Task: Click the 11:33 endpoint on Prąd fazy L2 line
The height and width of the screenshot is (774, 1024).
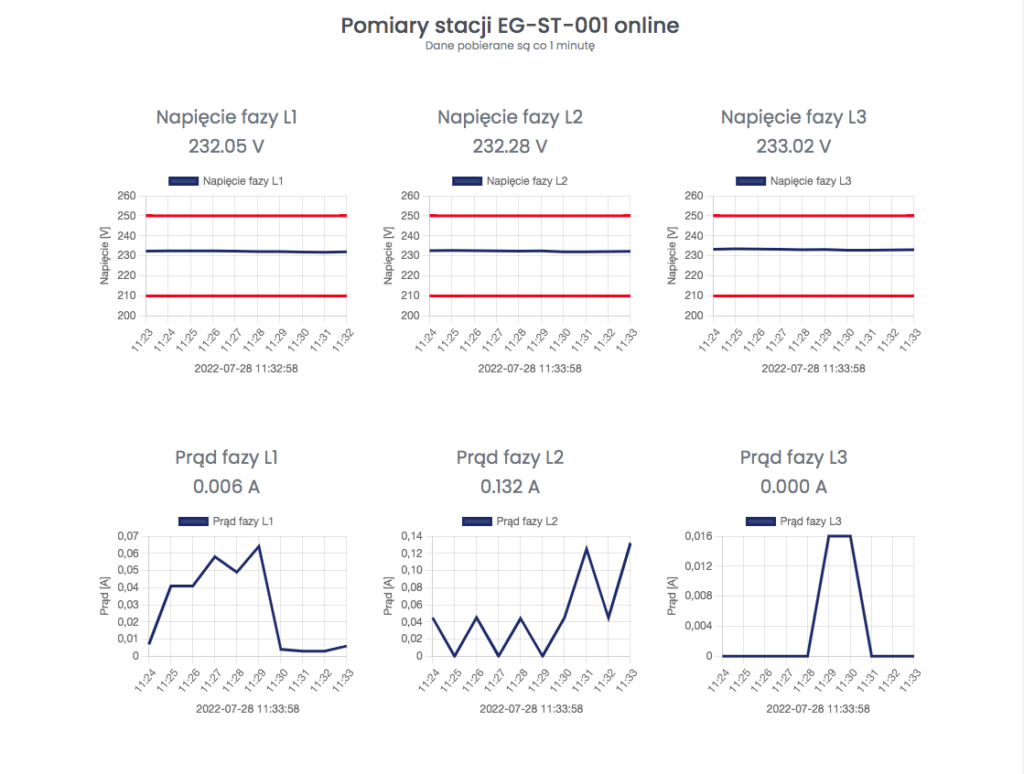Action: pyautogui.click(x=630, y=543)
